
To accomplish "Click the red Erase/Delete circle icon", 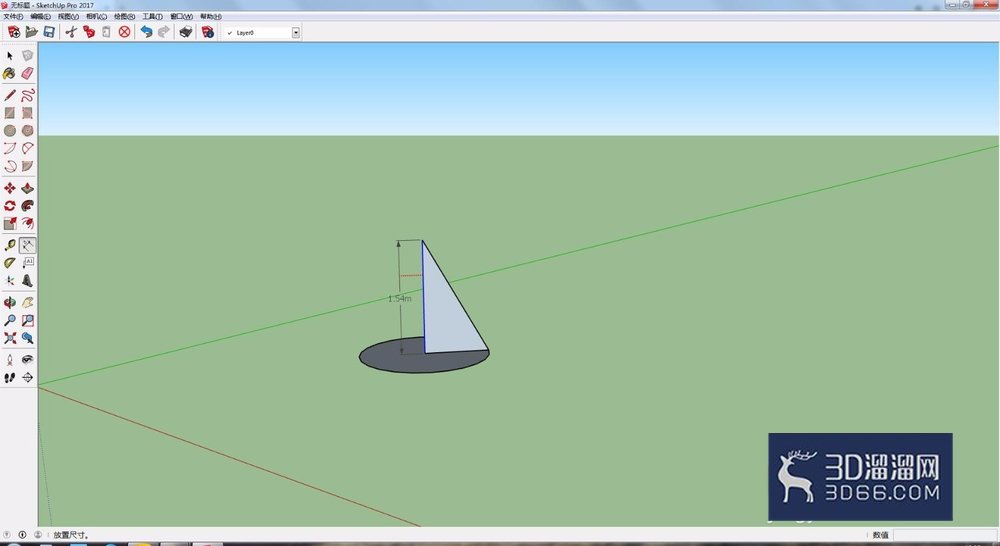I will click(x=124, y=32).
